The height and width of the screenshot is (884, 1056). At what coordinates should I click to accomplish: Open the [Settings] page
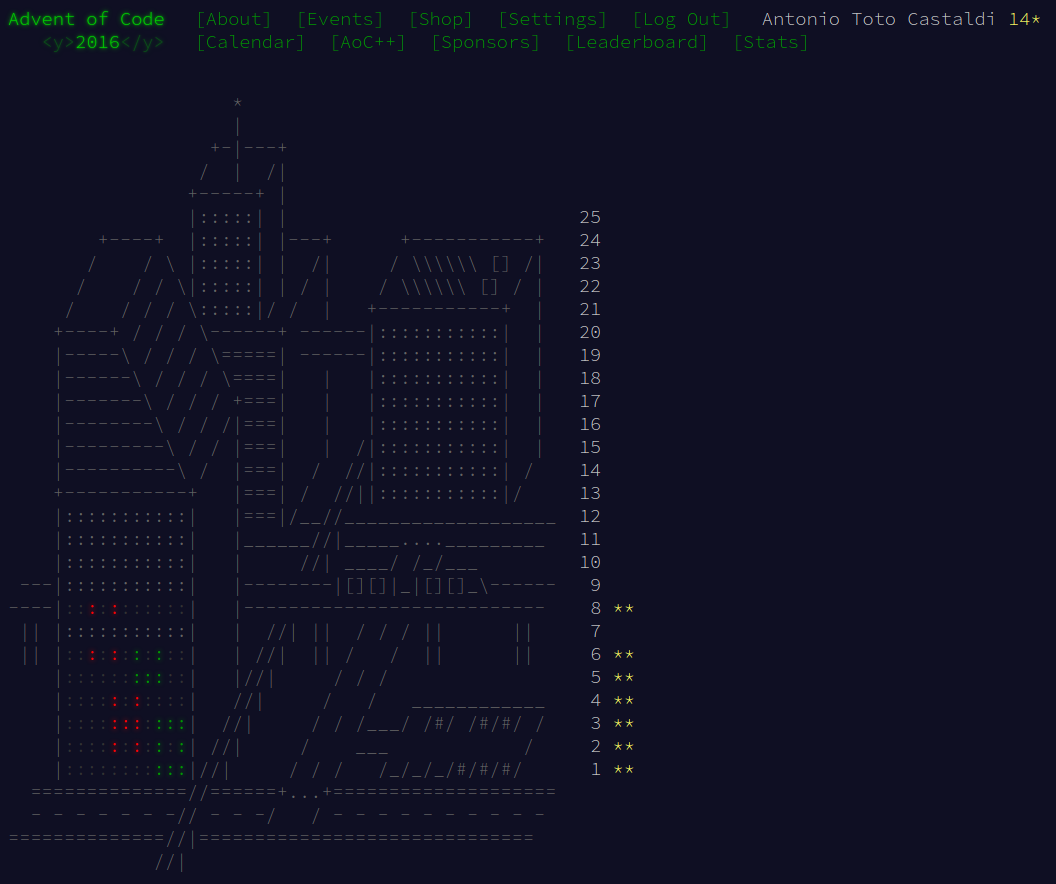click(x=552, y=19)
